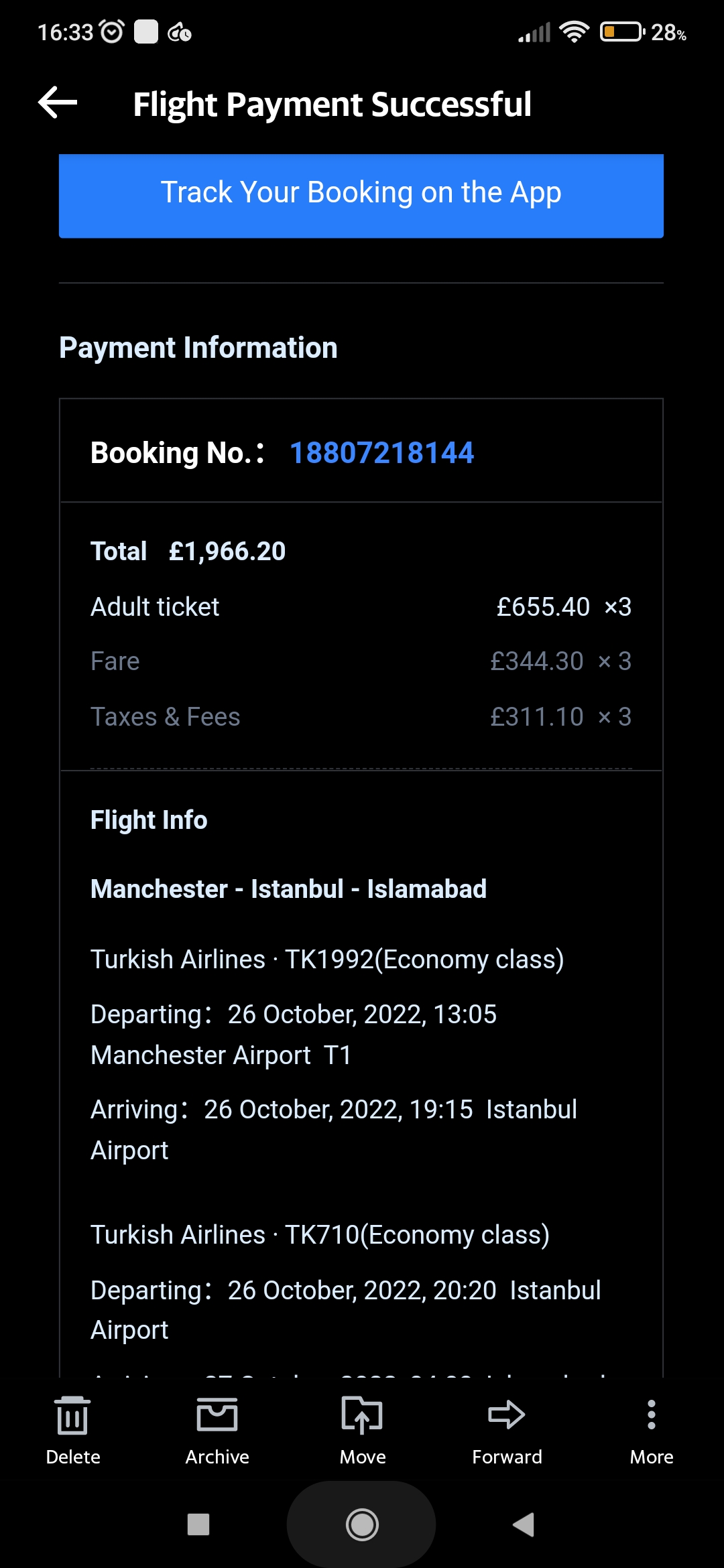This screenshot has height=1568, width=724.
Task: Tap the Total £1,966.20 row
Action: pos(188,551)
